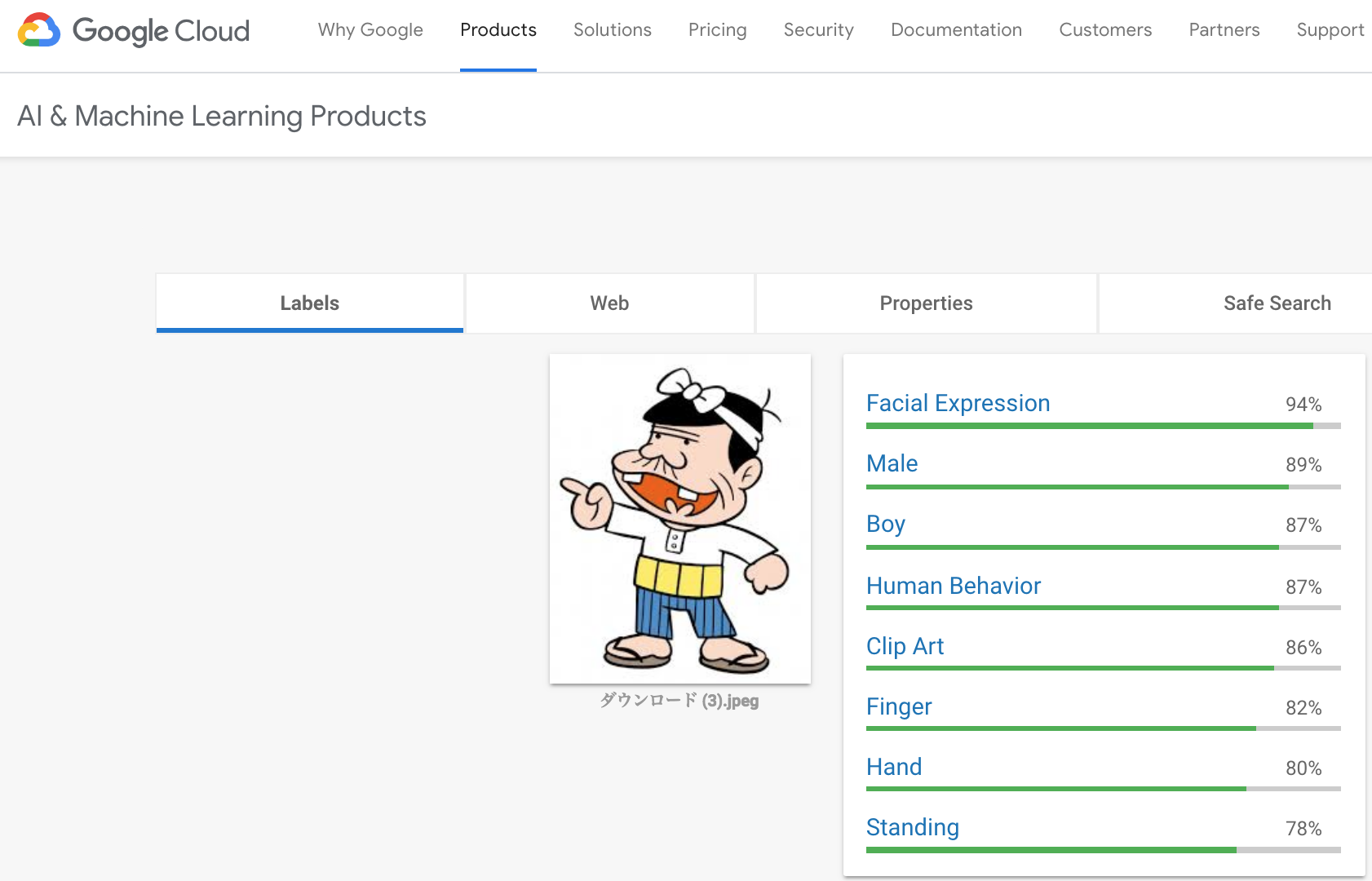
Task: Click the Human Behavior confidence bar
Action: (1104, 608)
